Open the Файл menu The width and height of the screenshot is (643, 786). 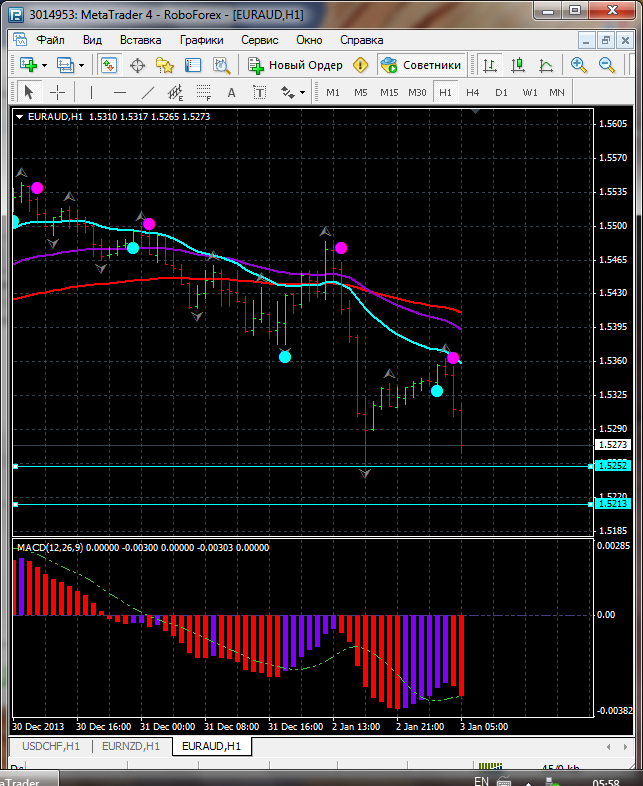pos(50,40)
